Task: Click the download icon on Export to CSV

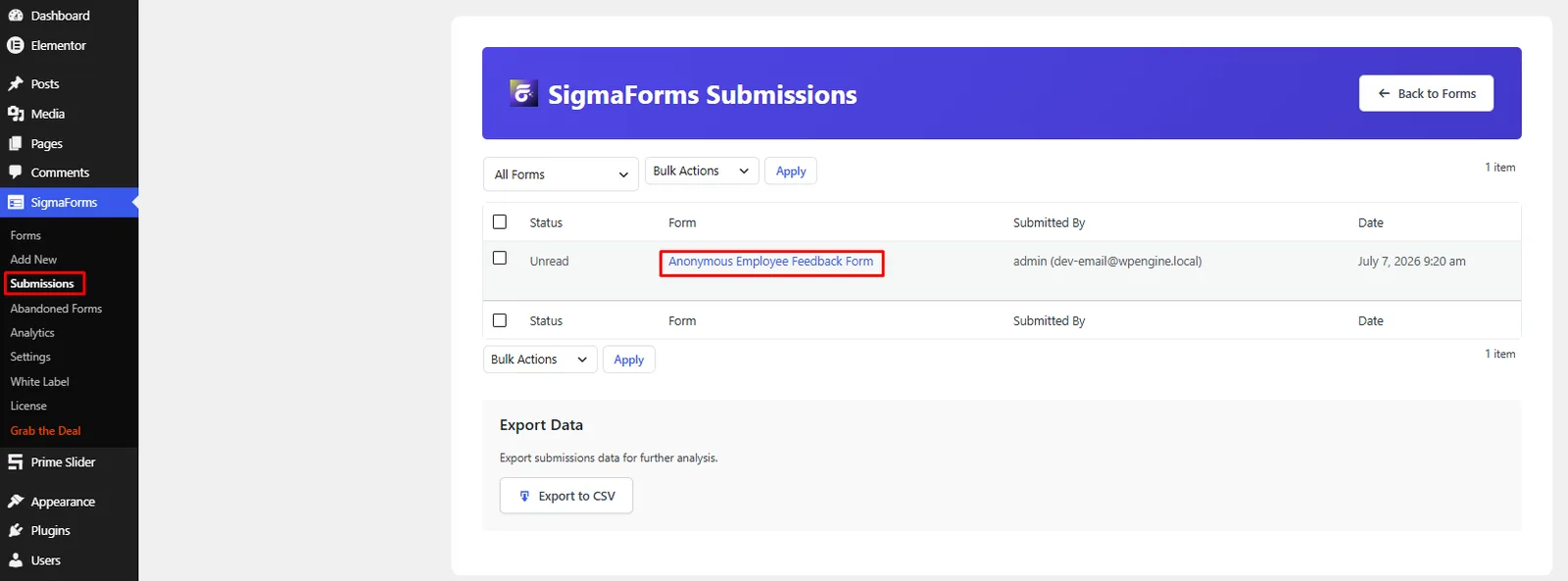Action: pos(524,497)
